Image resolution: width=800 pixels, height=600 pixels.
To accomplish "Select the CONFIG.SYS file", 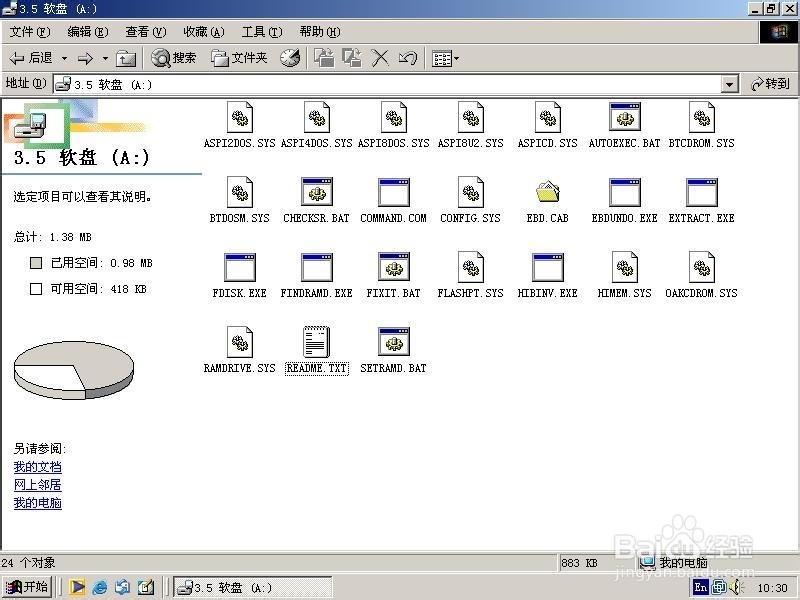I will click(x=470, y=192).
